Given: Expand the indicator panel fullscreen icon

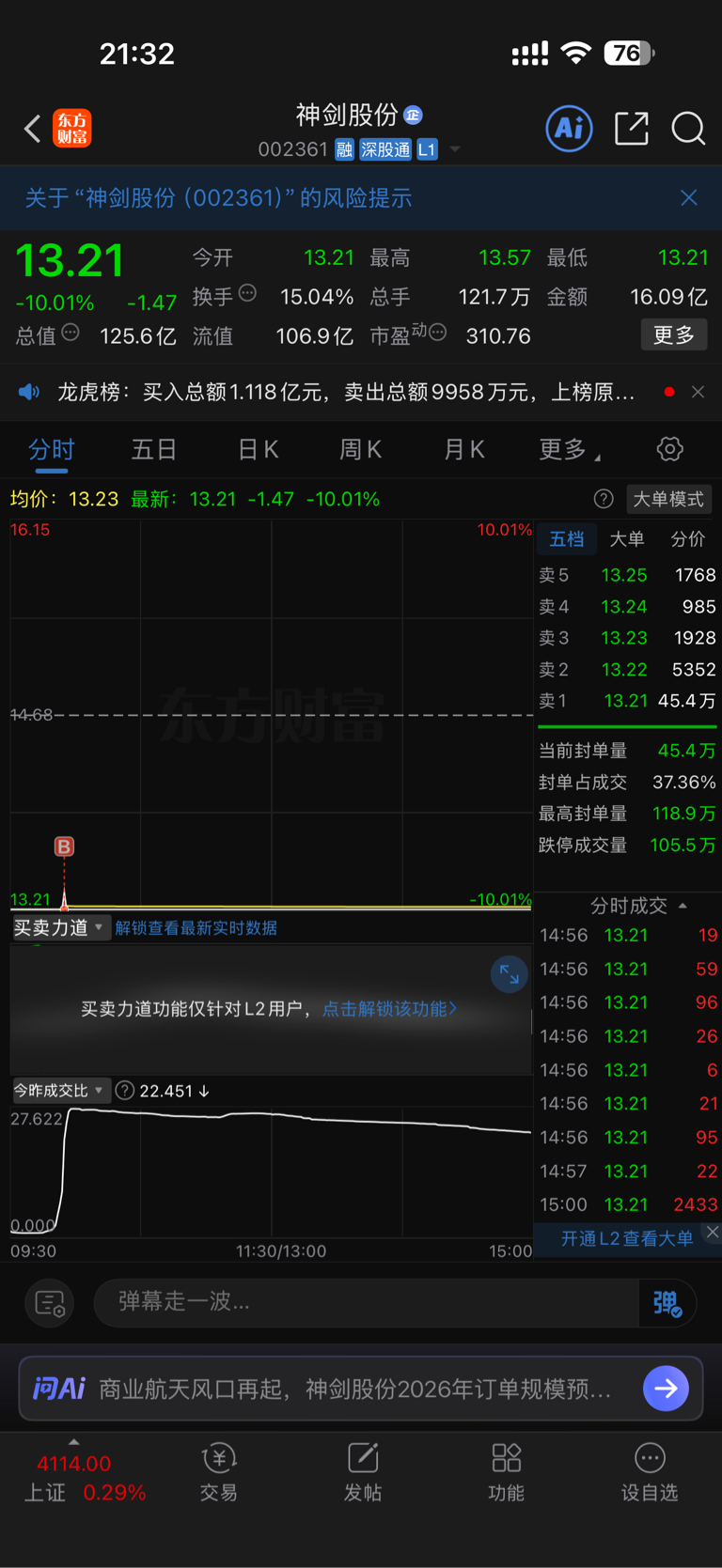Looking at the screenshot, I should (x=509, y=974).
